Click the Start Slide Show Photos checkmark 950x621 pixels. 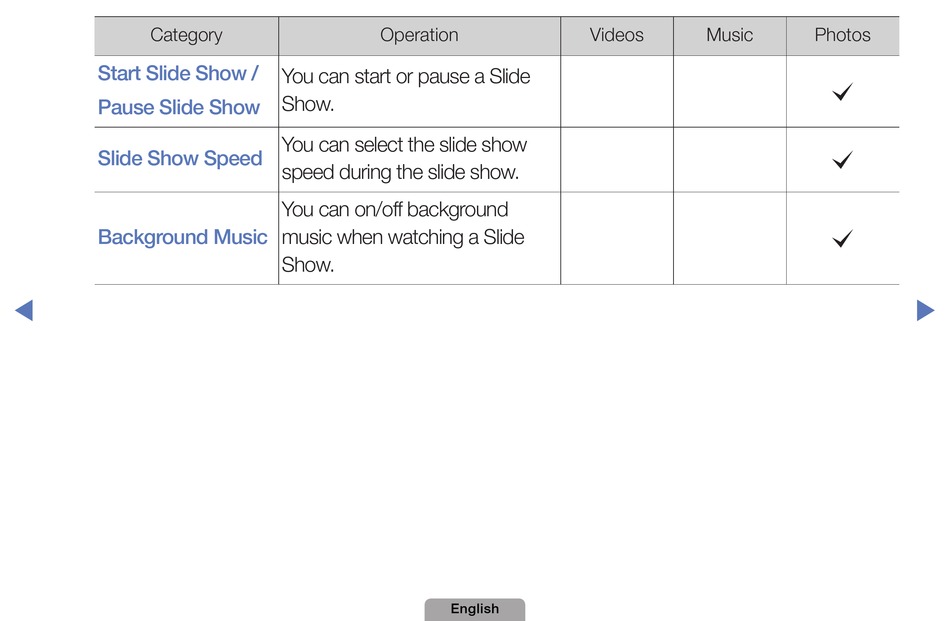(842, 91)
